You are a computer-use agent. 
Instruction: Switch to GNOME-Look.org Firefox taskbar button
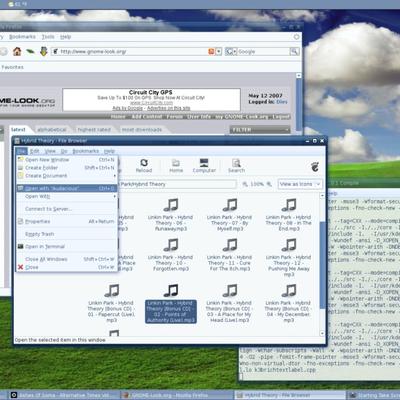tap(176, 395)
